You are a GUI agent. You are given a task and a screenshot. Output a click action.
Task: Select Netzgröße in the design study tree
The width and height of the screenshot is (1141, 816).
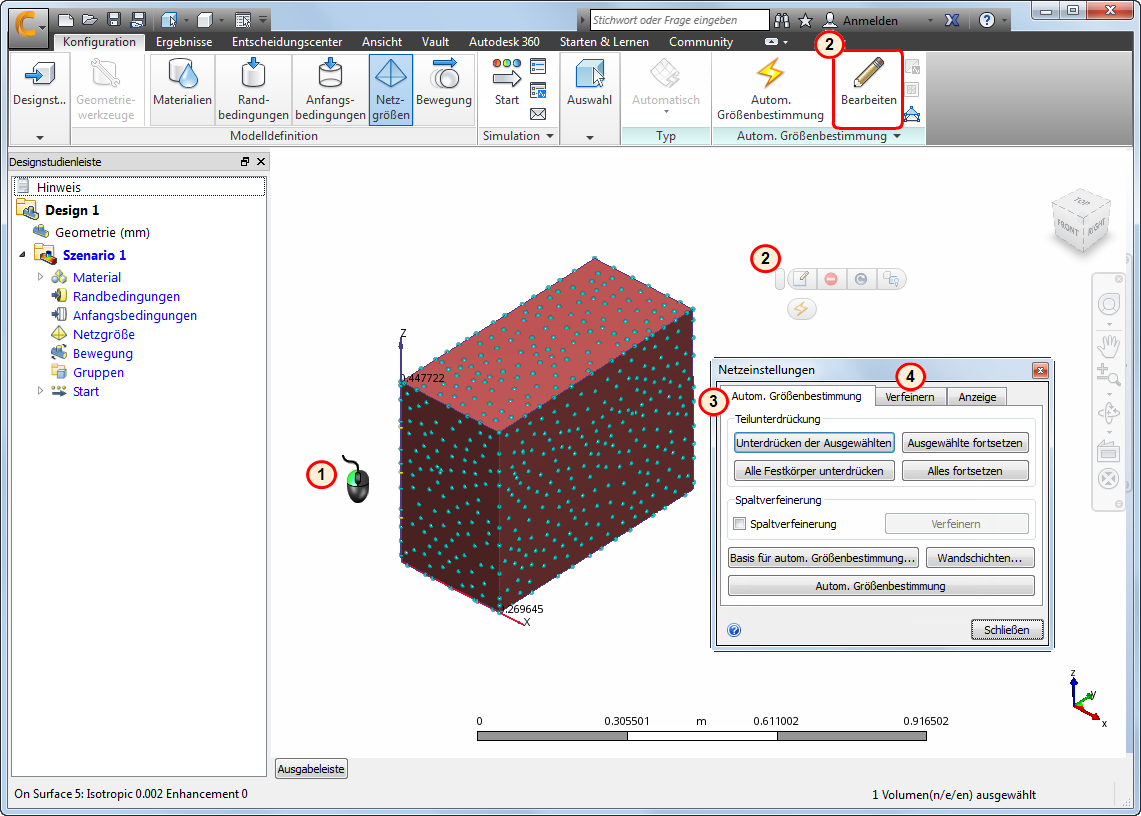tap(103, 334)
